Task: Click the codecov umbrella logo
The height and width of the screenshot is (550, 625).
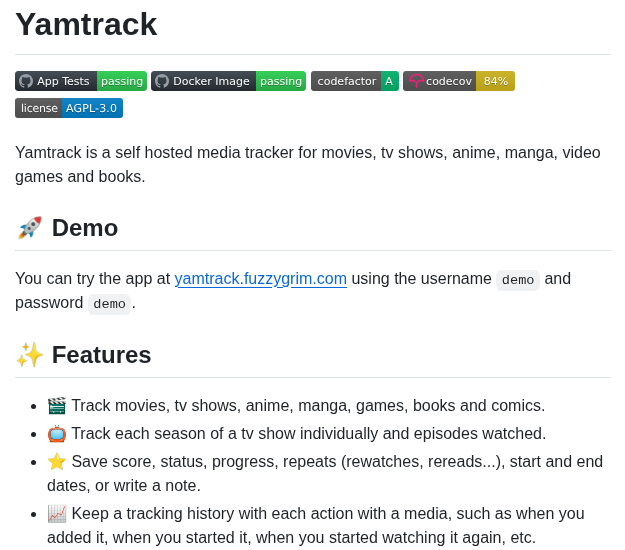Action: pyautogui.click(x=416, y=81)
